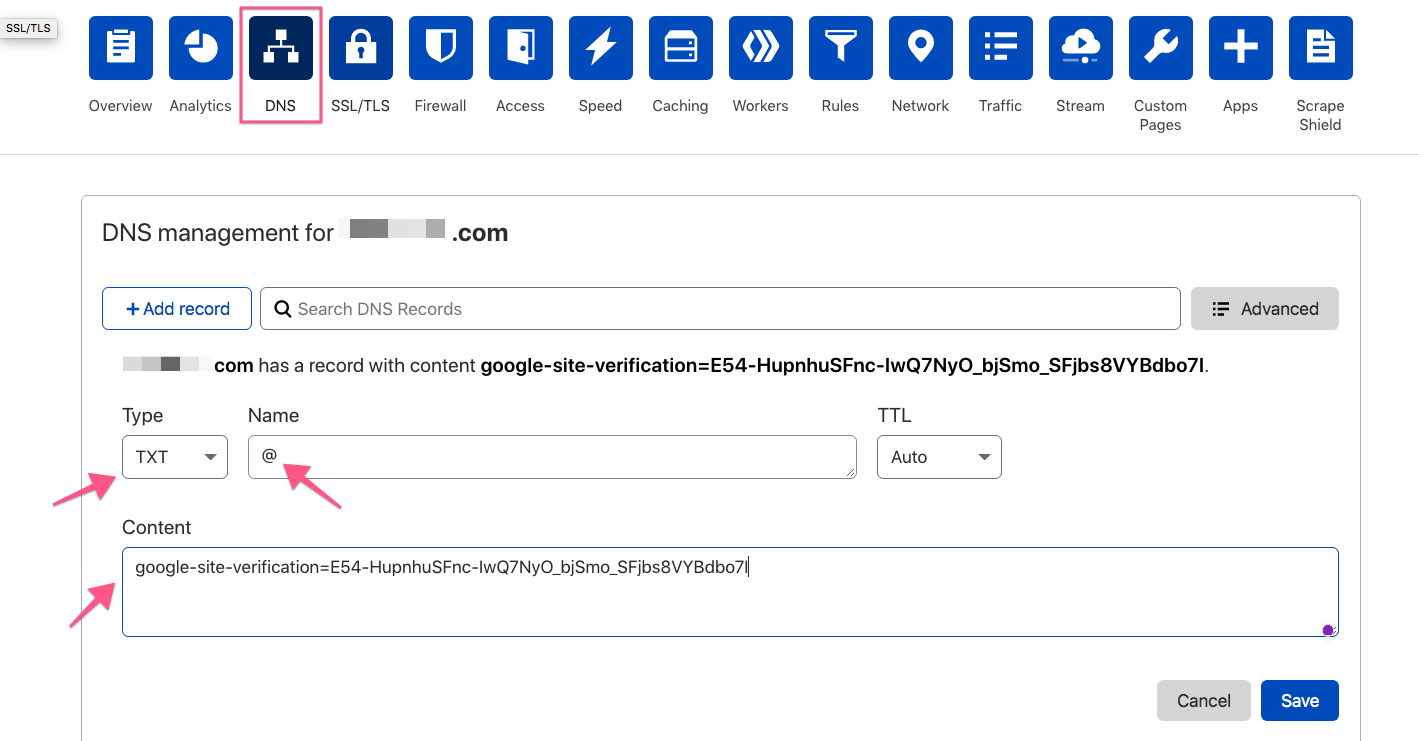The image size is (1419, 741).
Task: Click the Scrape Shield label
Action: [1321, 115]
